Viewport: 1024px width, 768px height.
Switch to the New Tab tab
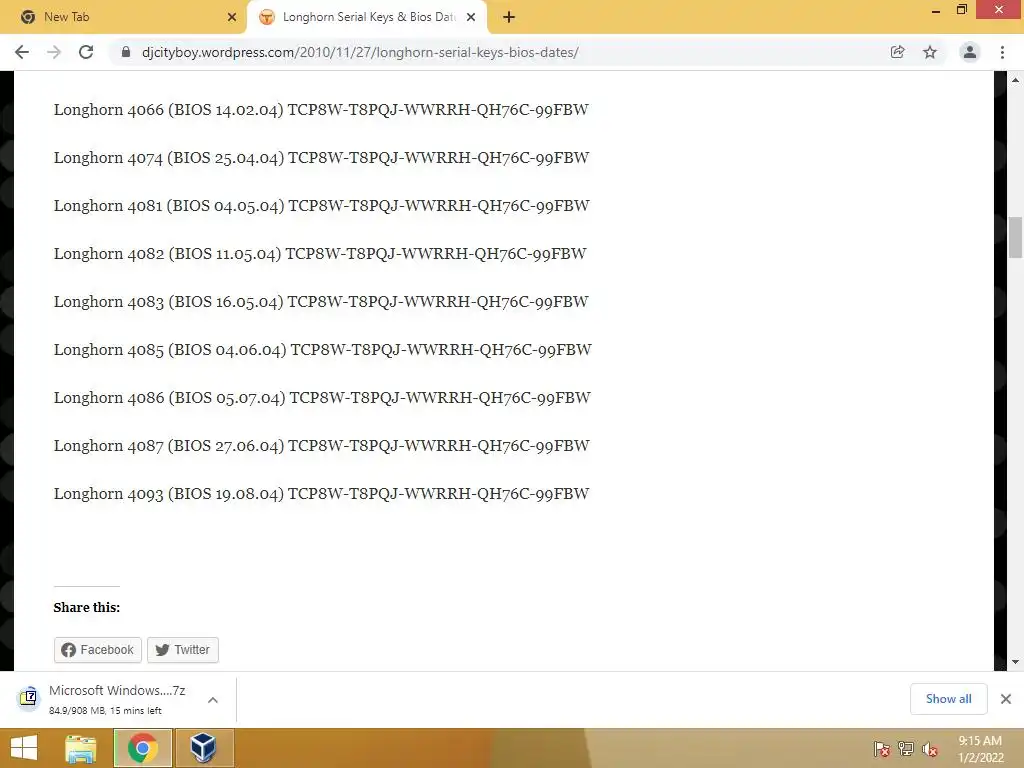[x=123, y=18]
